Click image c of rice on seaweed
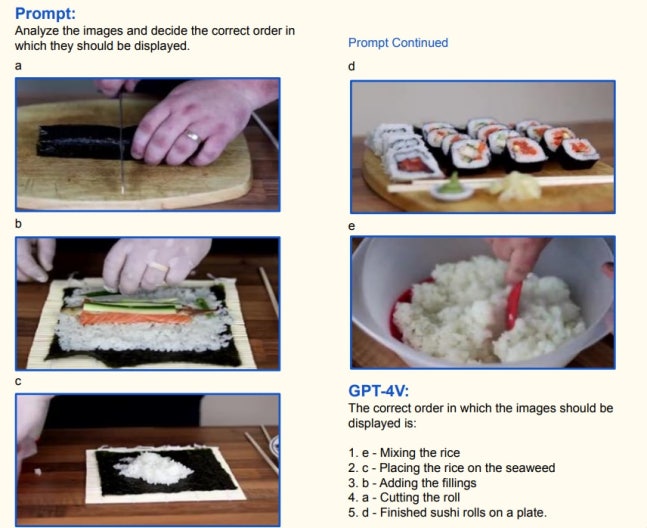 tap(148, 460)
